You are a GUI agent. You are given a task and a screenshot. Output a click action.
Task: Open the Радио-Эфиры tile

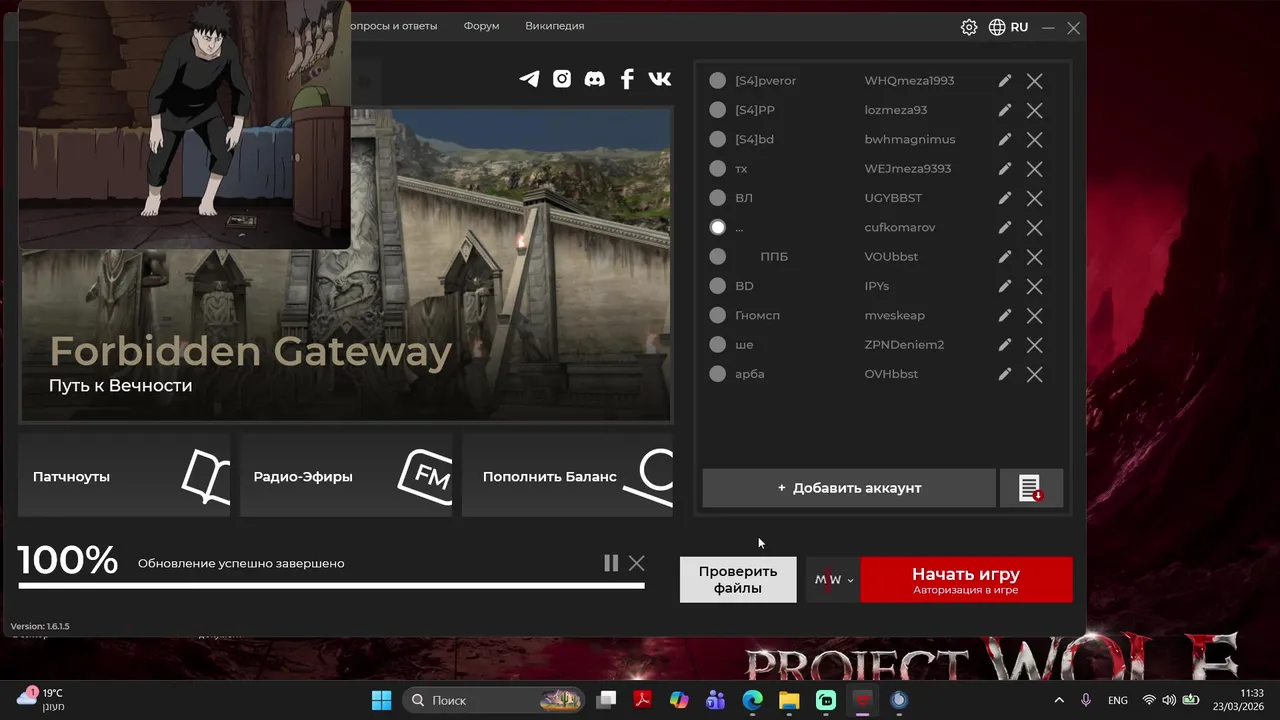click(x=346, y=476)
